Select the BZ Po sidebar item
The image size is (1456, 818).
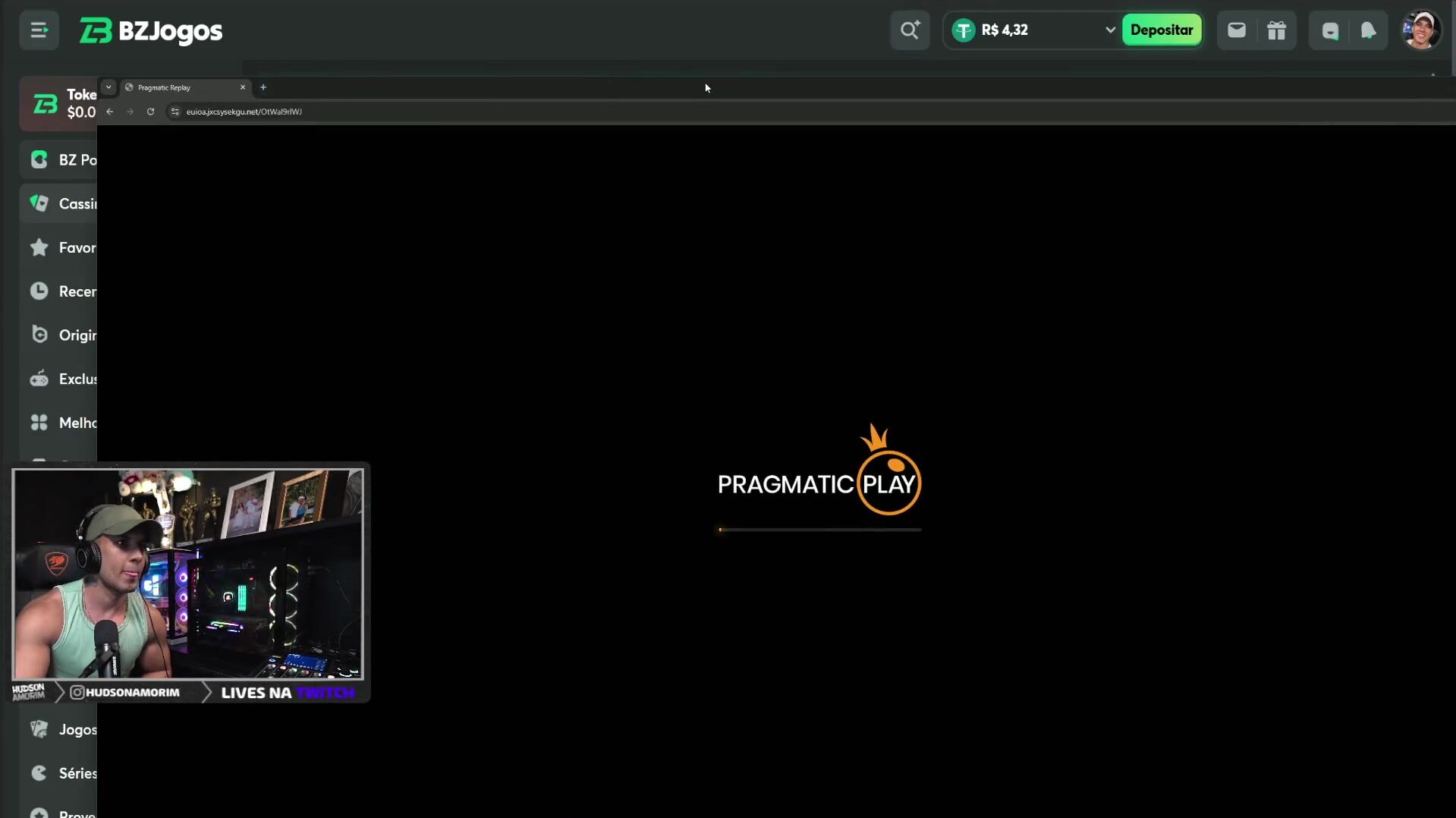point(59,160)
